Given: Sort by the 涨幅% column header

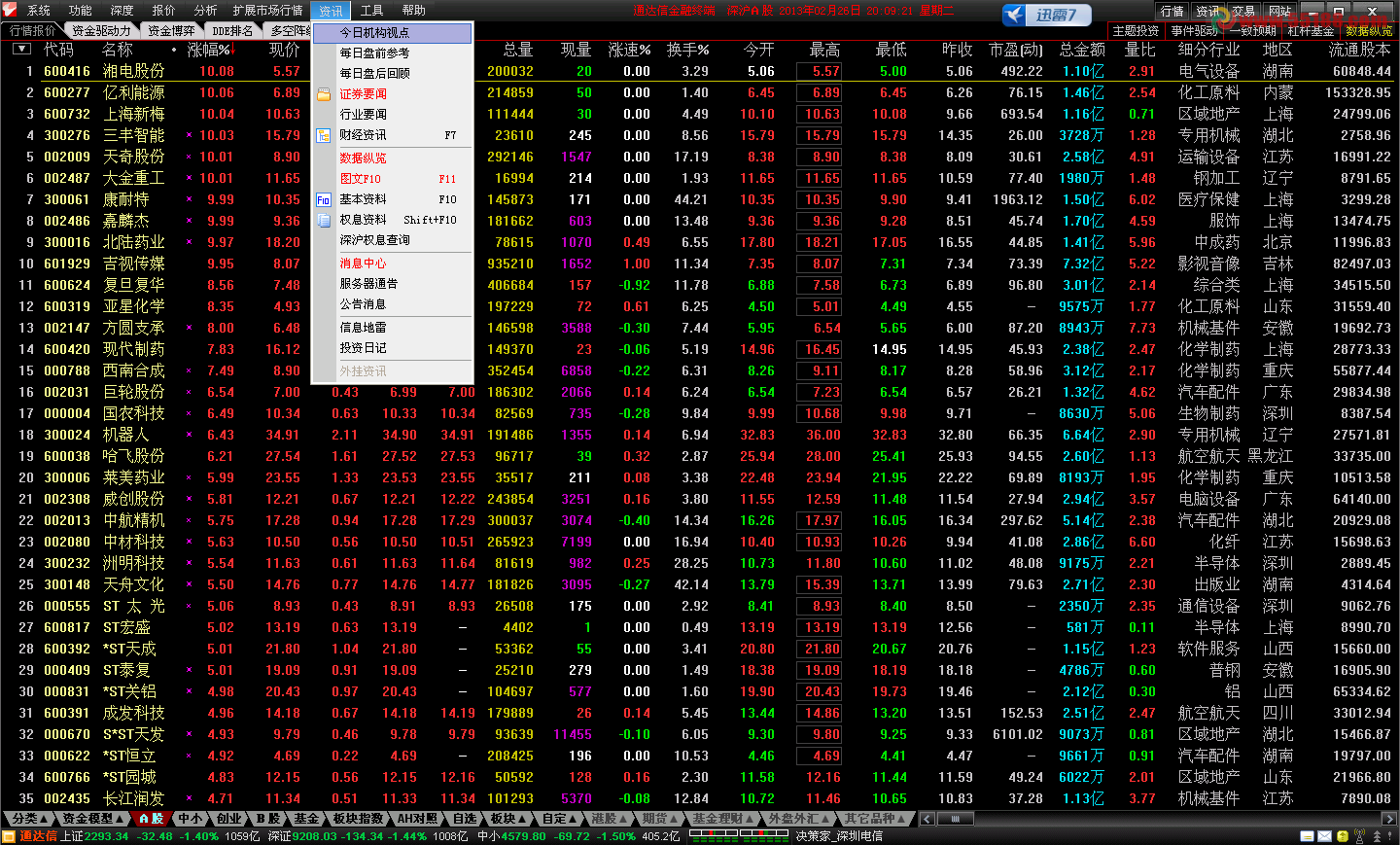Looking at the screenshot, I should coord(211,49).
